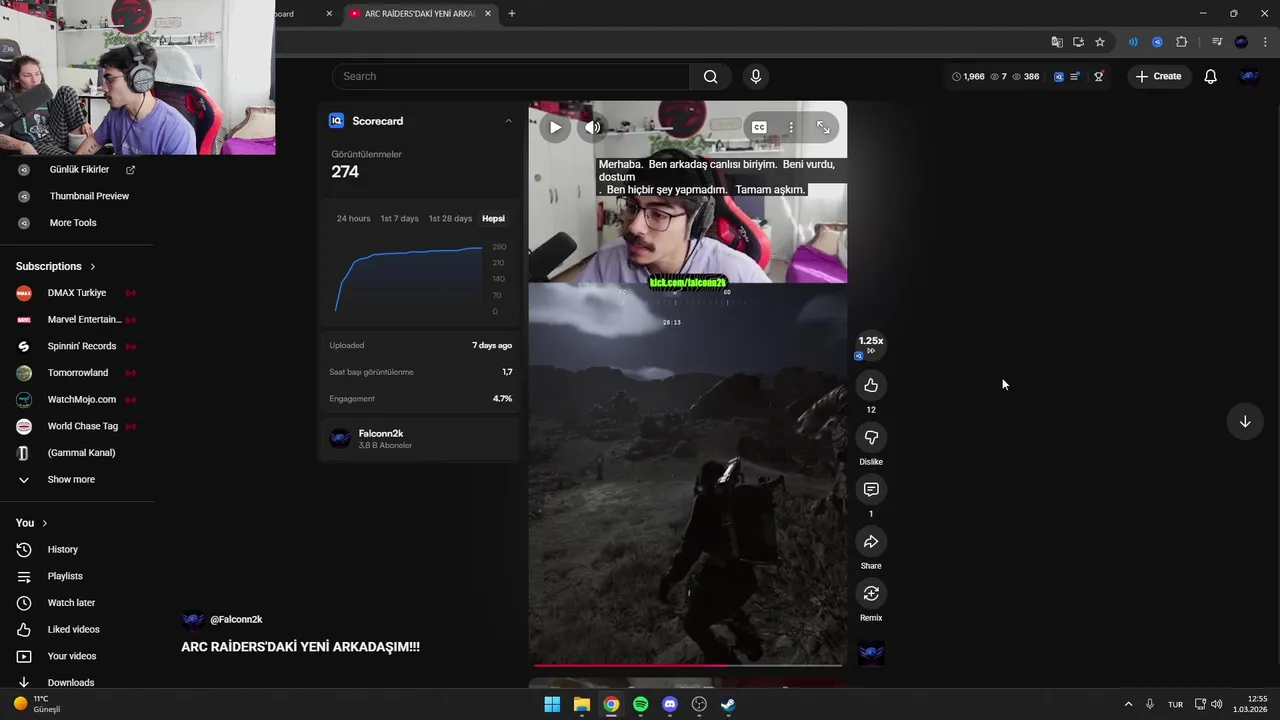Expand the Subscriptions section
The image size is (1280, 720).
[x=56, y=266]
